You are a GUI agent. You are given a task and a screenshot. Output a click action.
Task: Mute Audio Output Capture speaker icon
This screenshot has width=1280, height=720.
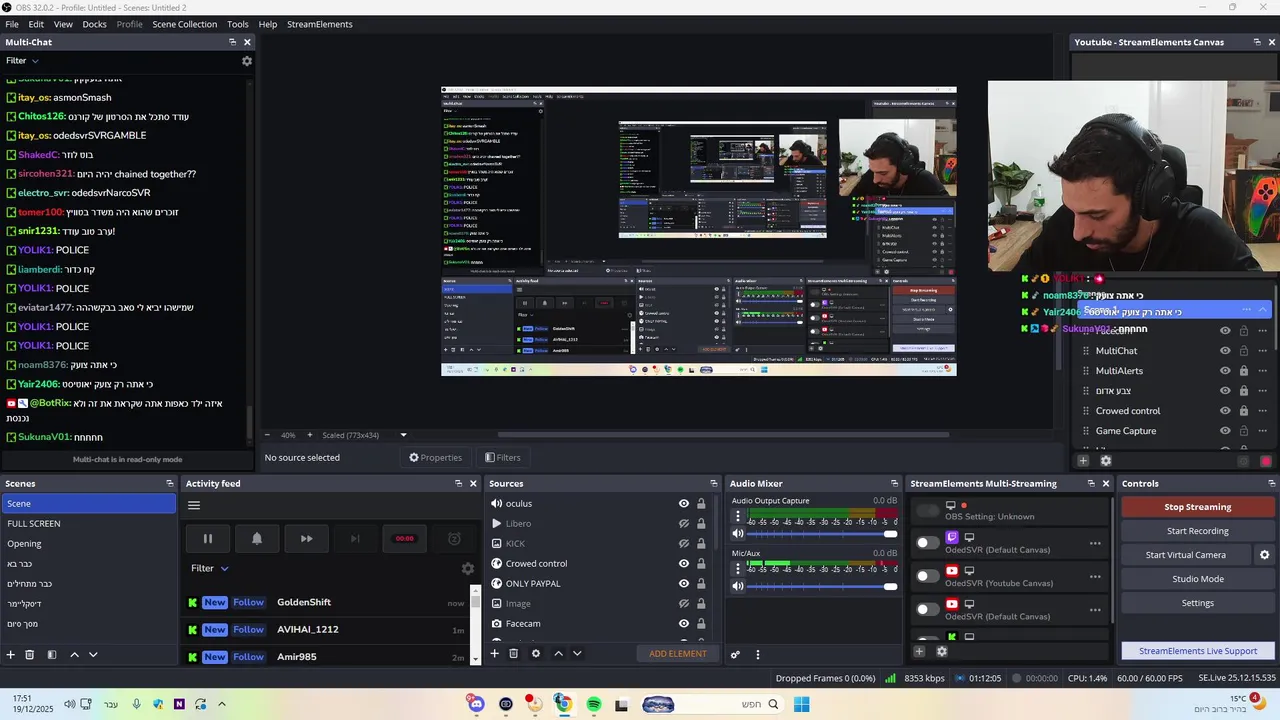click(738, 534)
